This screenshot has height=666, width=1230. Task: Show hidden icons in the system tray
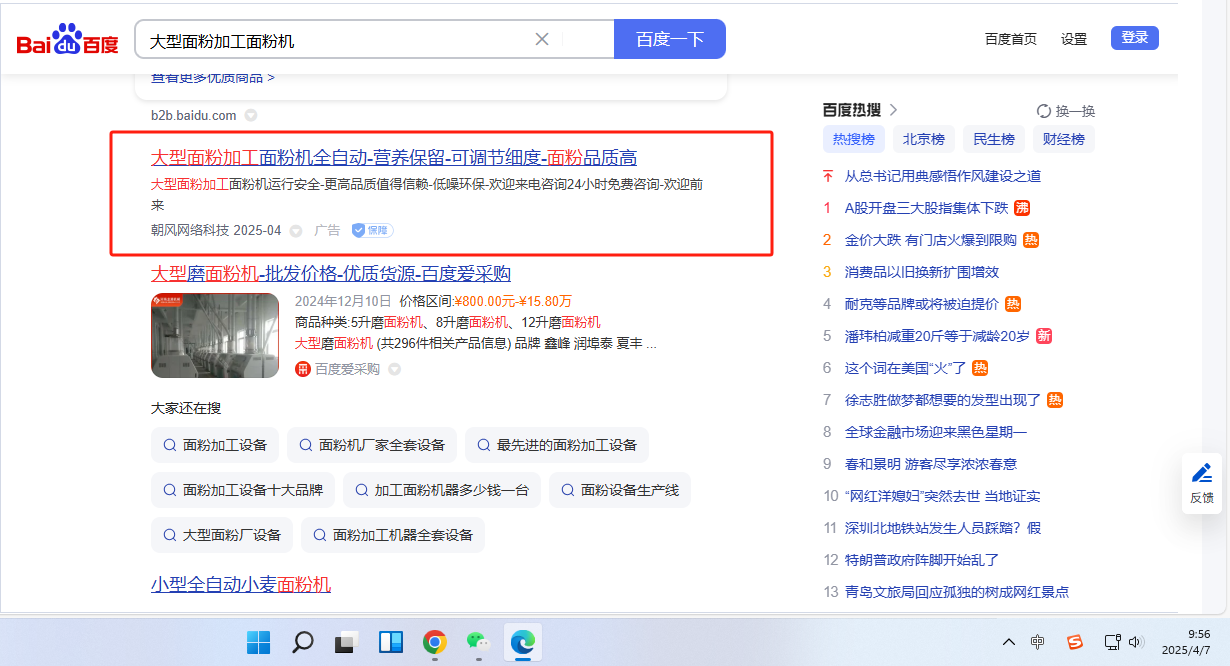tap(1009, 642)
